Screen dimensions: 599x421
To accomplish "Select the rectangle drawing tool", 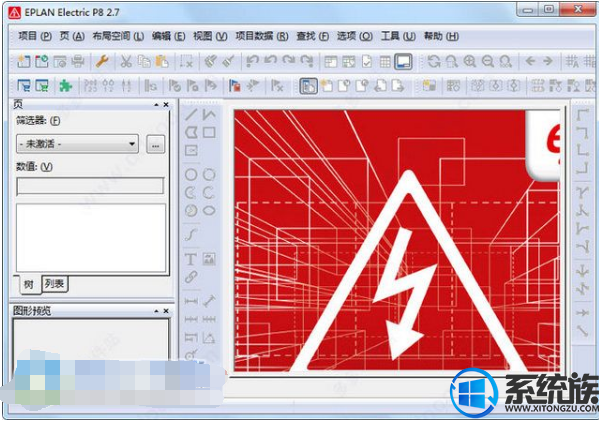I will coord(209,132).
